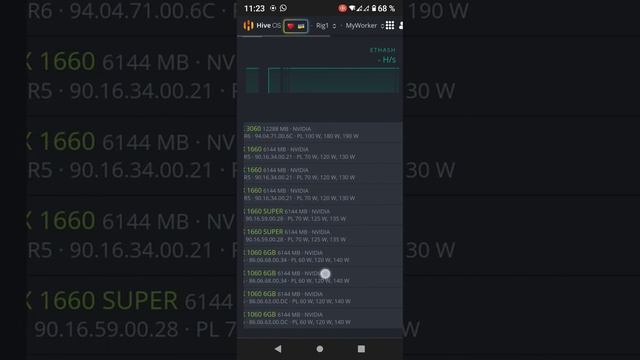
Task: Tap the Android recent apps square
Action: point(361,349)
